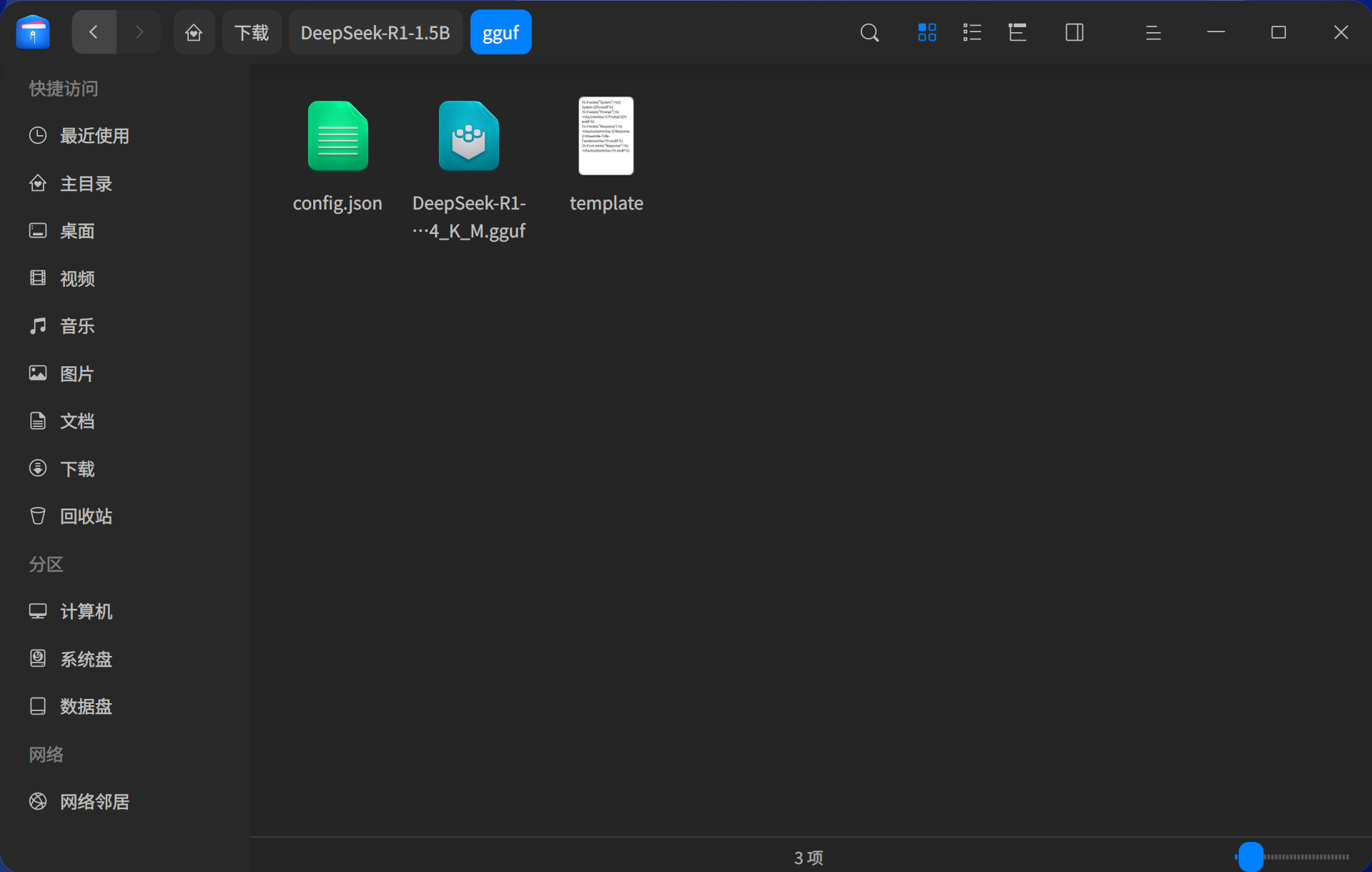
Task: Select the DeepSeek-R1 gguf model file icon
Action: coord(469,136)
